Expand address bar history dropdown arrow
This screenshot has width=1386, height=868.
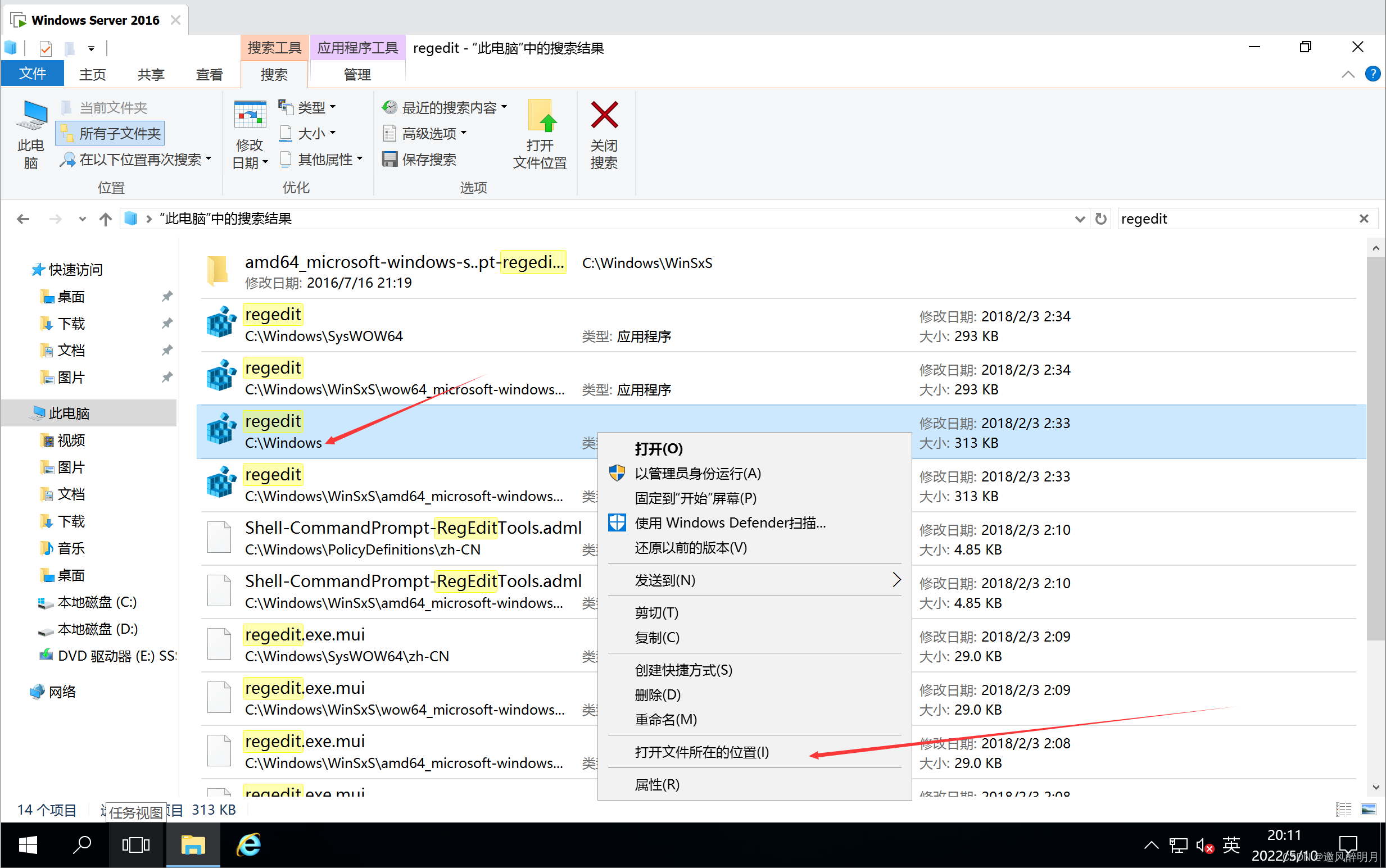pos(1079,219)
